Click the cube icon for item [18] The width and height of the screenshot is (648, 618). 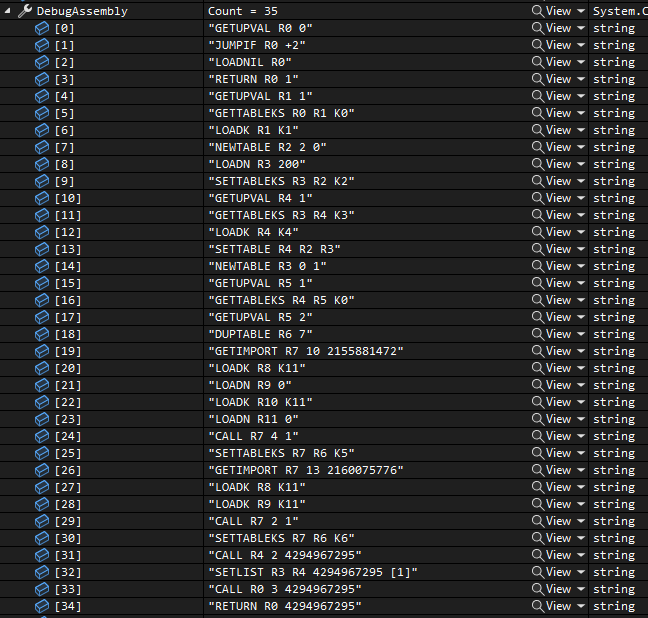coord(42,334)
